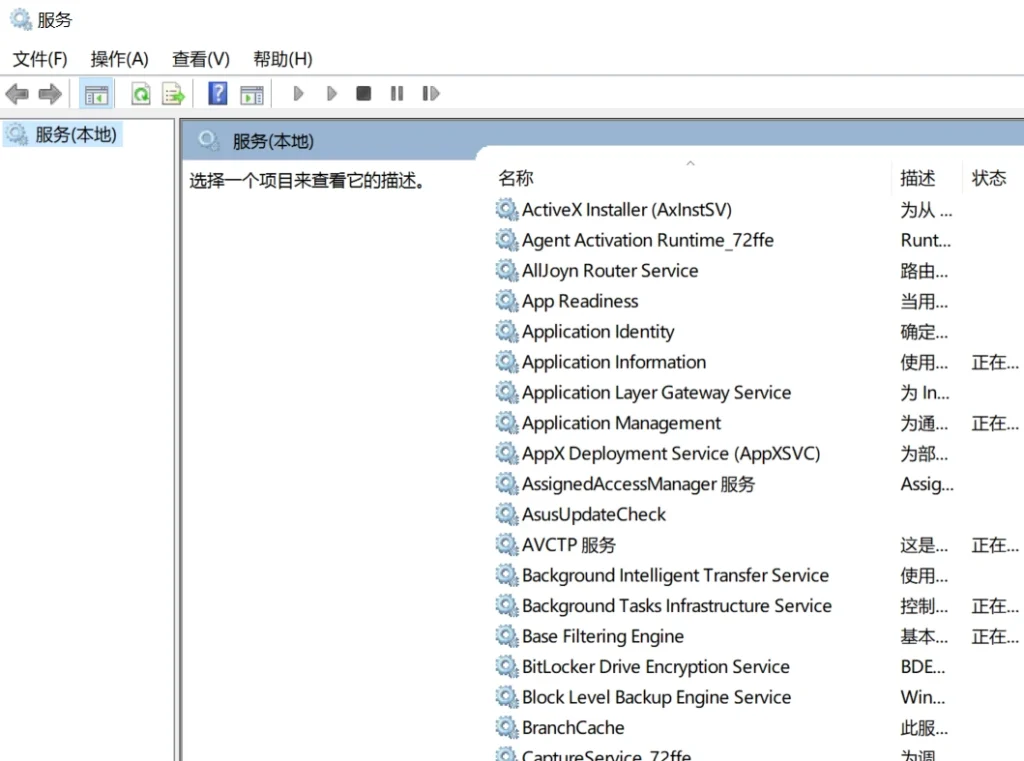Select the Application Information service
Viewport: 1024px width, 761px height.
[x=614, y=362]
